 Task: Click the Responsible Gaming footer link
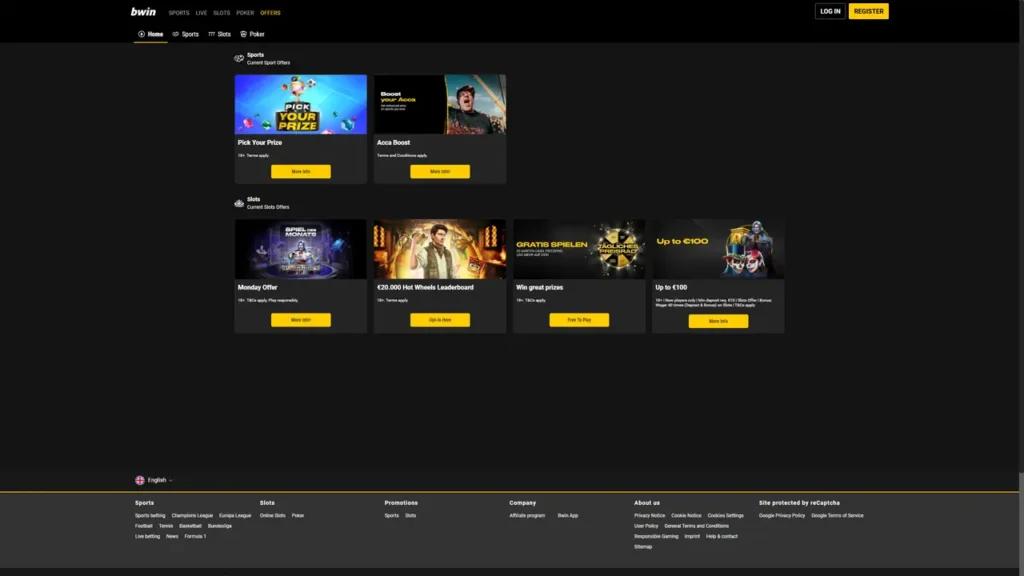point(656,536)
